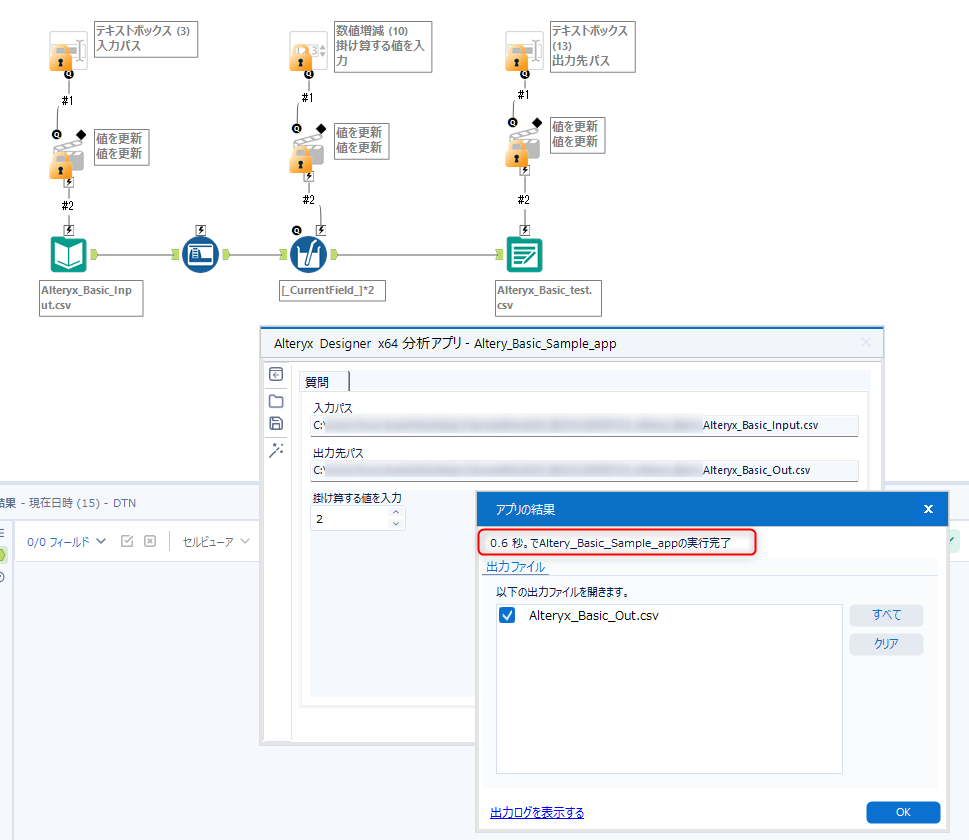Click the open folder icon in app dialog
969x840 pixels.
[x=276, y=401]
